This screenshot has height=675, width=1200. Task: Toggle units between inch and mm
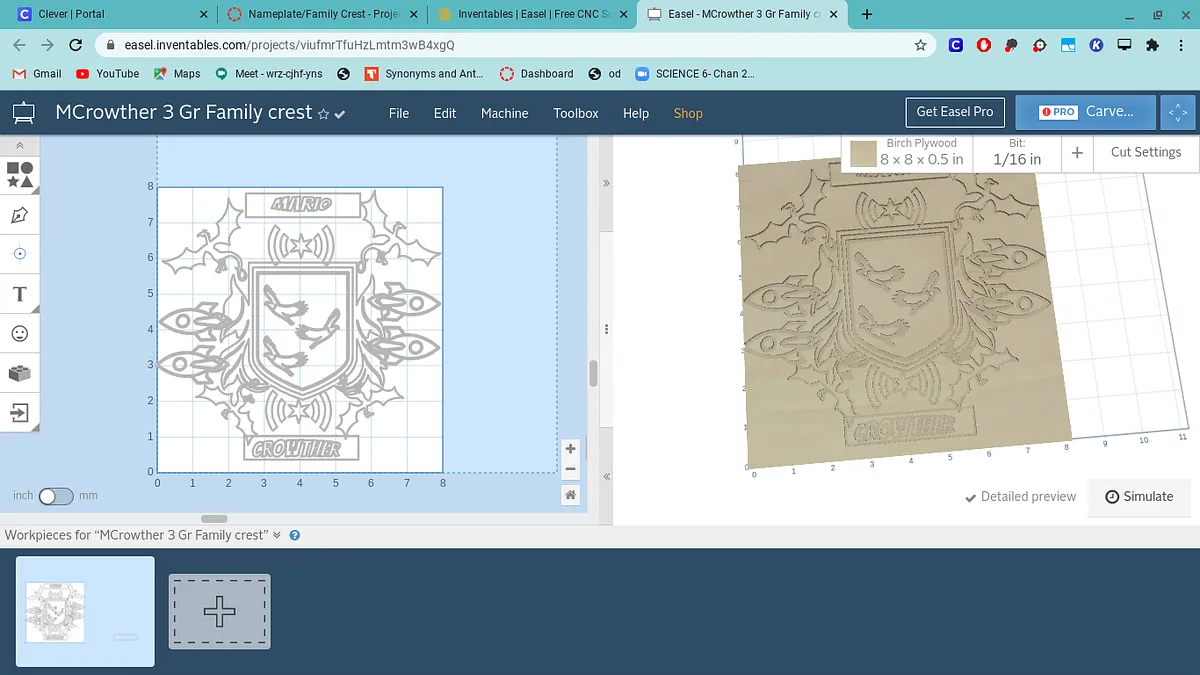pos(56,496)
